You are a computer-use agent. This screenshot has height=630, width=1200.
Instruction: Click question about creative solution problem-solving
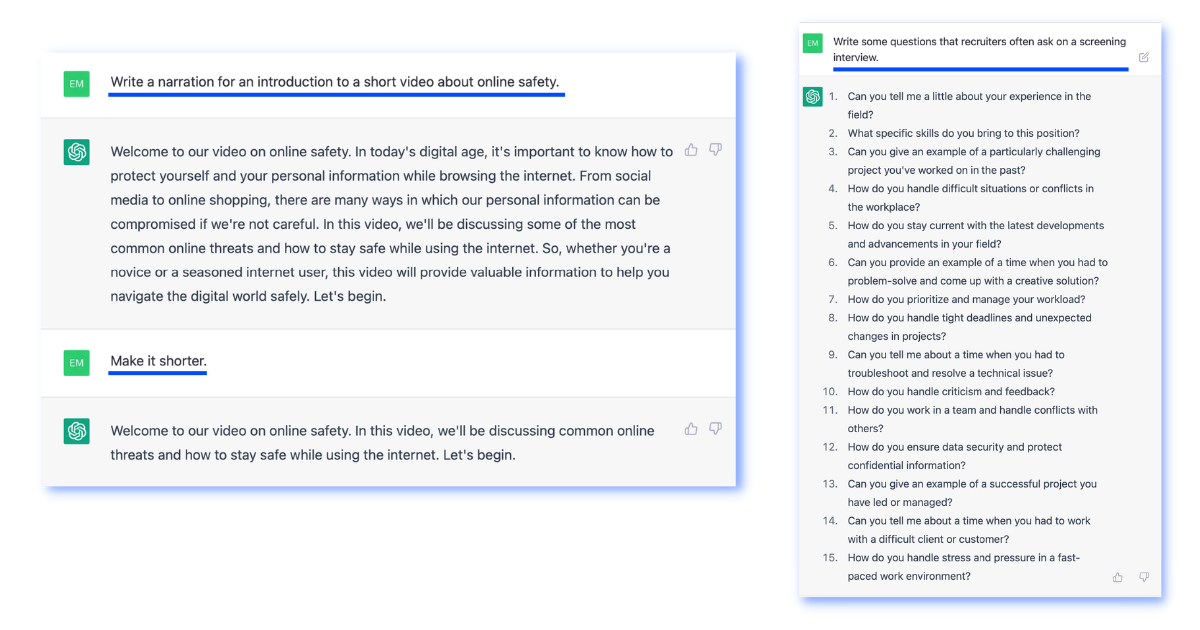(x=977, y=272)
